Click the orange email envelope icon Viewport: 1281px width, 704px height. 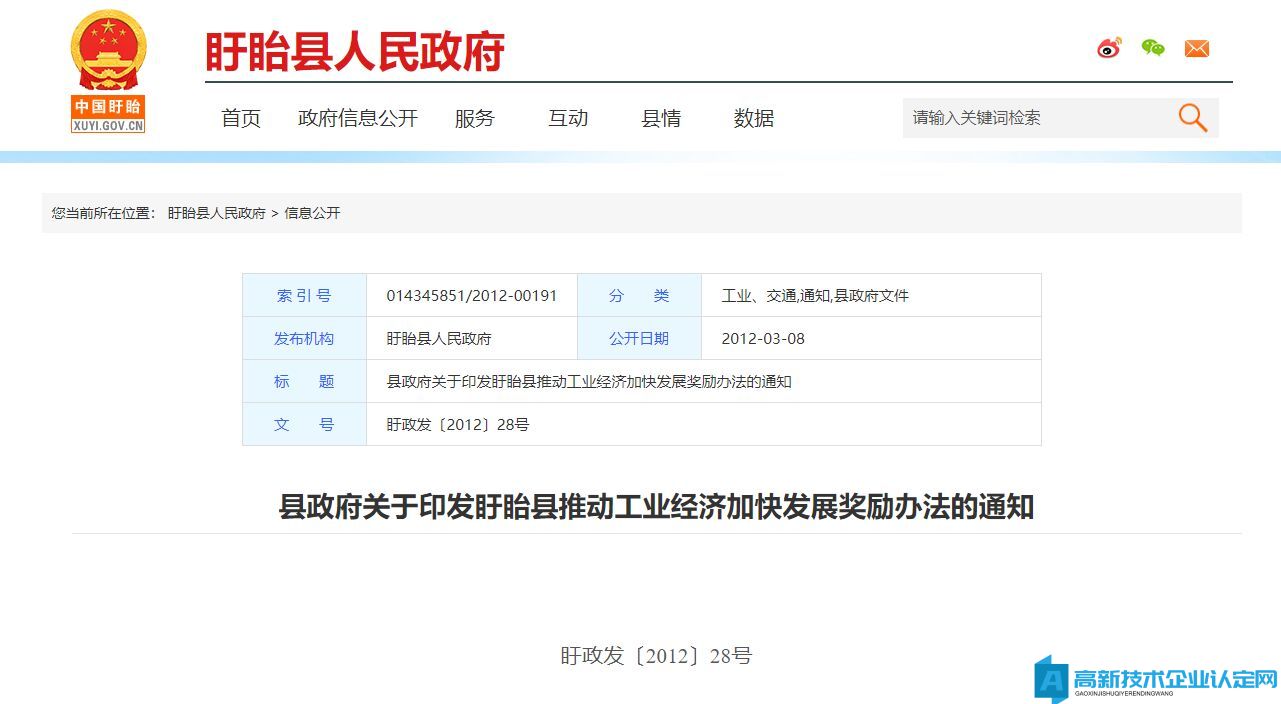[1197, 48]
